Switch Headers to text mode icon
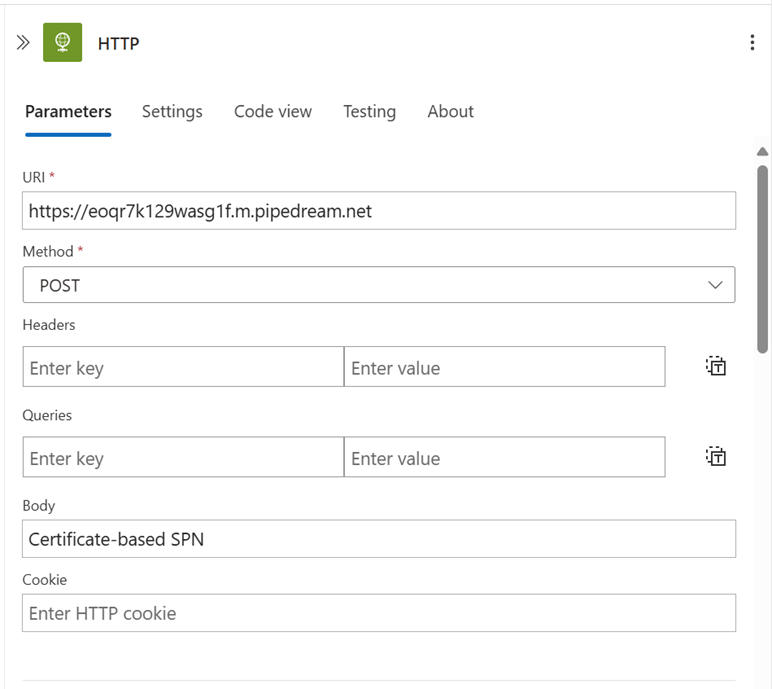Image resolution: width=772 pixels, height=689 pixels. [x=716, y=366]
